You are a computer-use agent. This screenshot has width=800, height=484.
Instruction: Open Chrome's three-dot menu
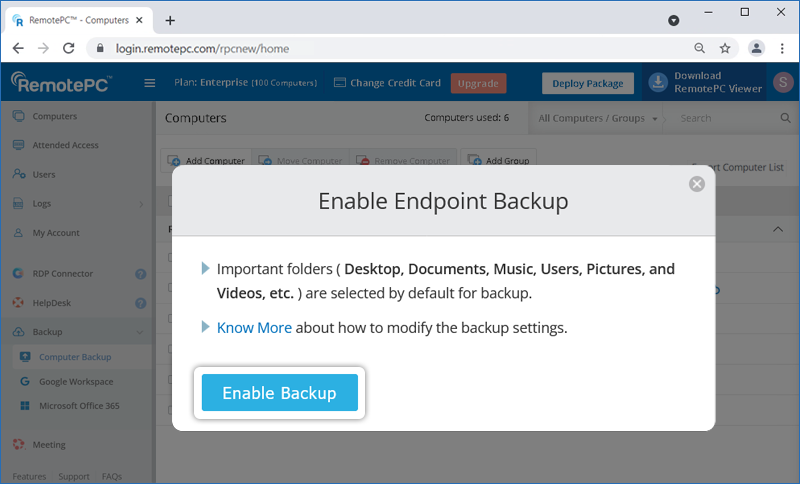click(x=782, y=48)
